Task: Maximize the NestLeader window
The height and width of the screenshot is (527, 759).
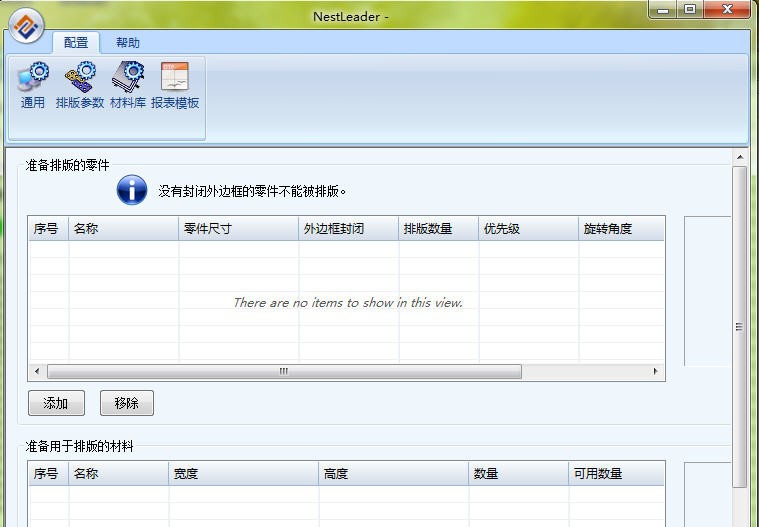Action: (690, 10)
